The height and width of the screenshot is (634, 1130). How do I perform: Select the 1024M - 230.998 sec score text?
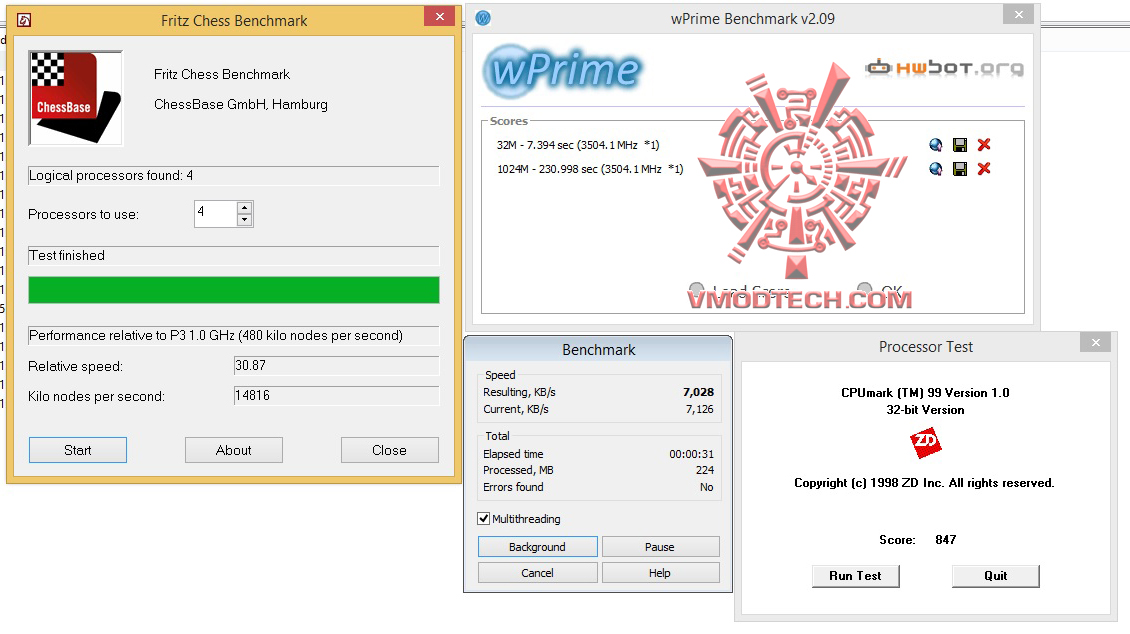590,169
